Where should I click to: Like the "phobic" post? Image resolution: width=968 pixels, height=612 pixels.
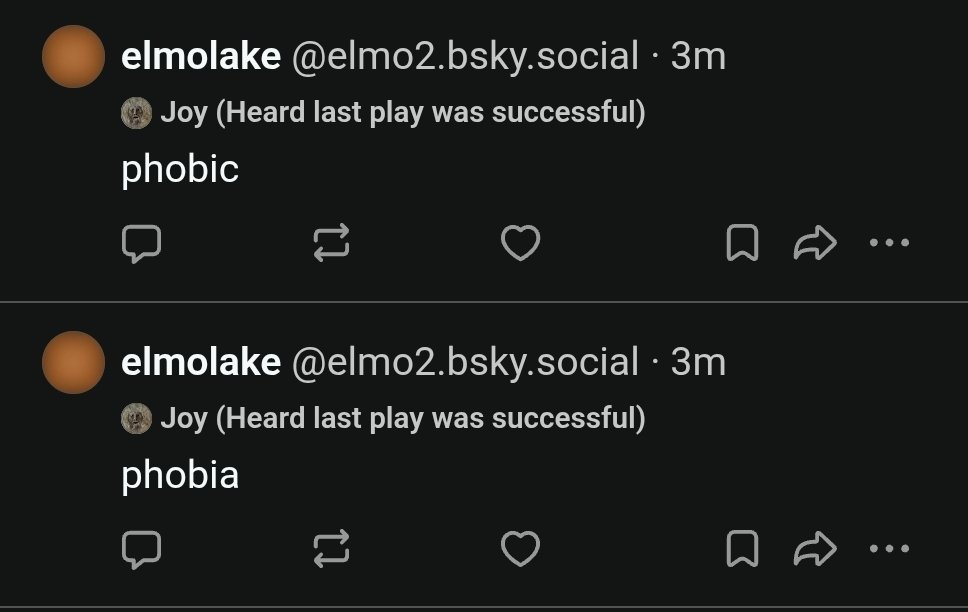pyautogui.click(x=520, y=243)
